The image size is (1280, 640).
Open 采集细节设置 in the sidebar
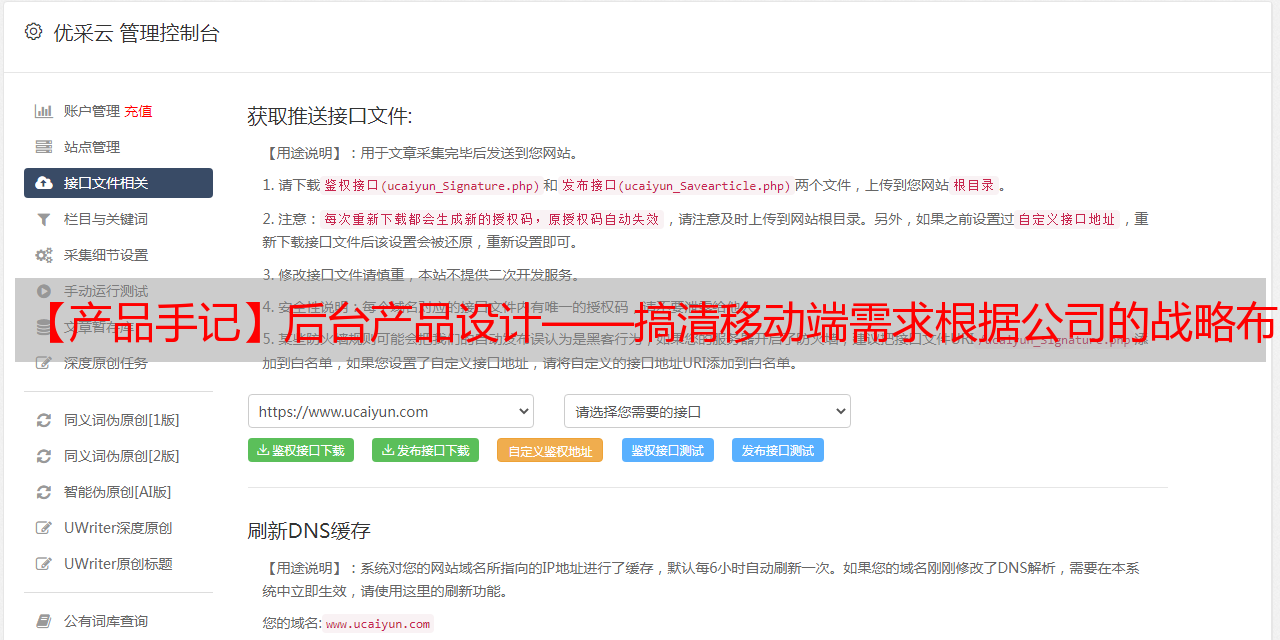[x=106, y=255]
